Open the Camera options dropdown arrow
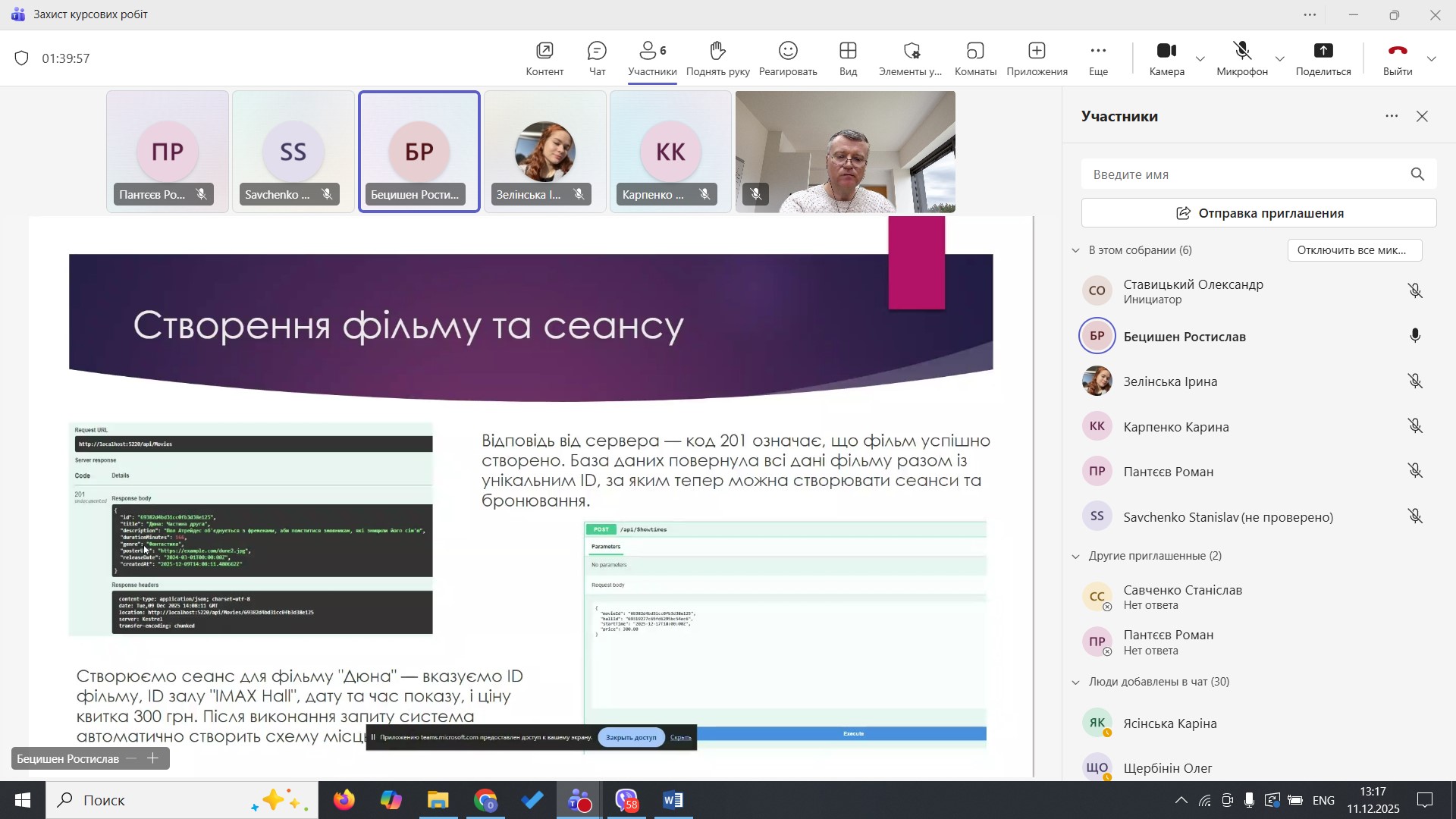This screenshot has height=819, width=1456. click(x=1200, y=59)
